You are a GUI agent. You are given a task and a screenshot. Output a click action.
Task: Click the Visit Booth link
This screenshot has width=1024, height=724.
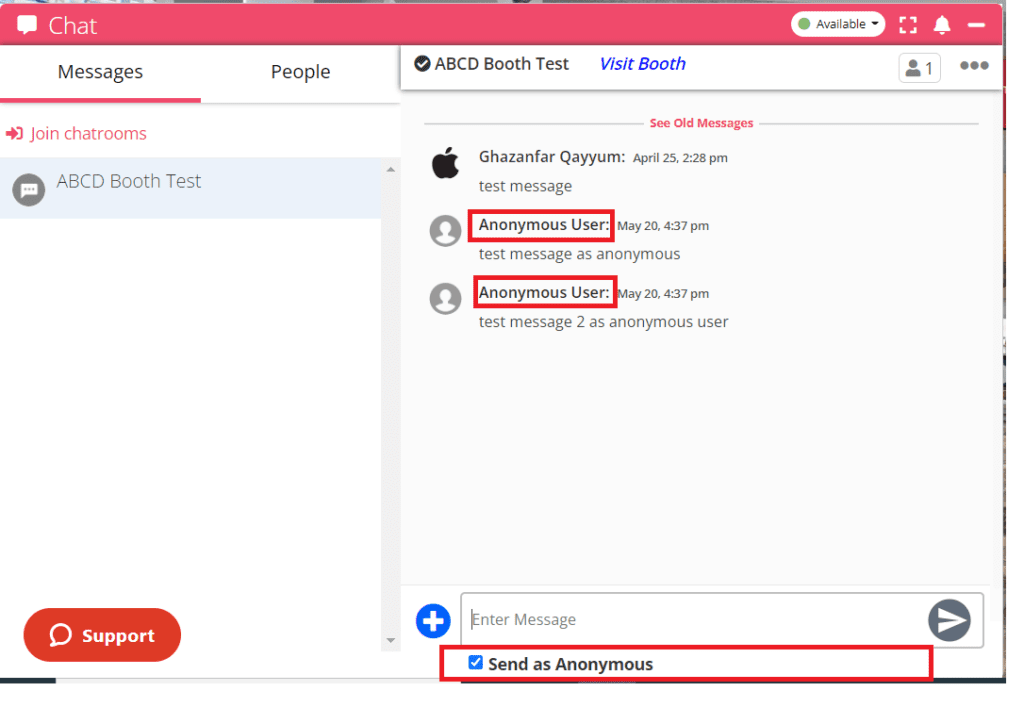[x=643, y=64]
